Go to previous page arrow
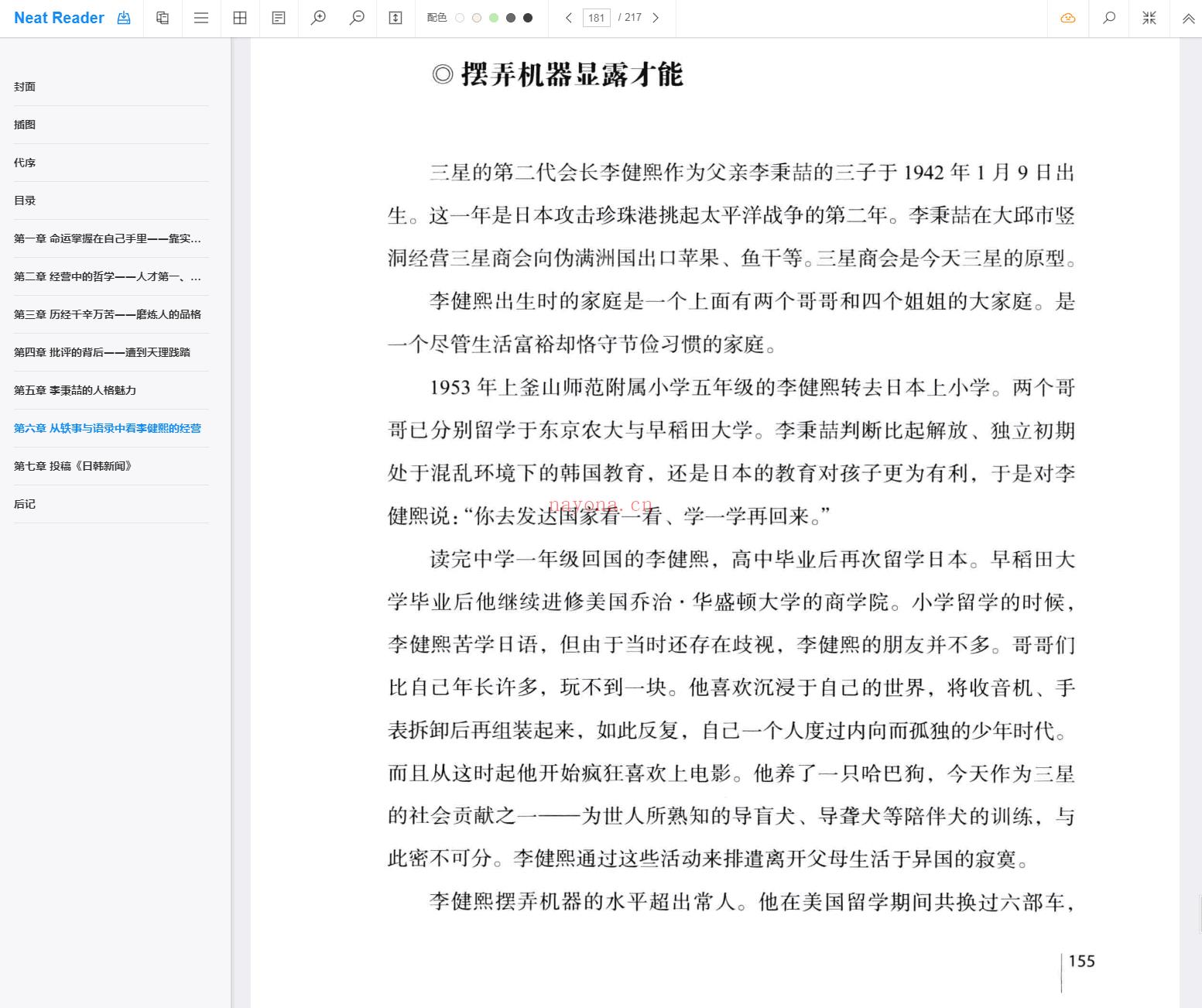 tap(569, 18)
